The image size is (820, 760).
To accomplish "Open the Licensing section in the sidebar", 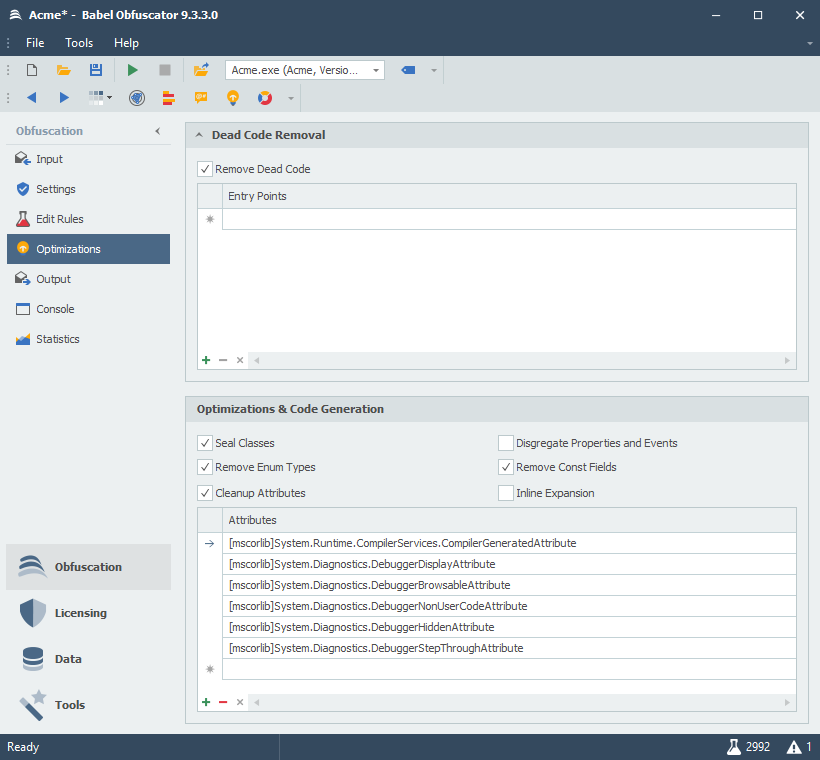I will 88,613.
